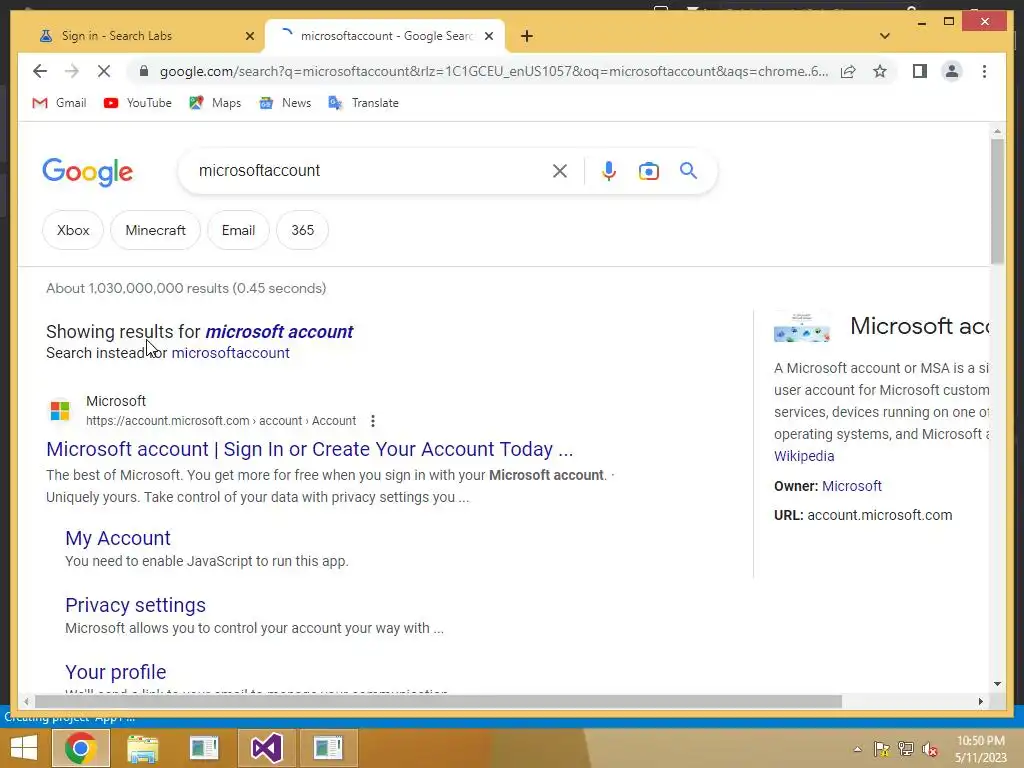Image resolution: width=1024 pixels, height=768 pixels.
Task: Open the Privacy settings sitelink
Action: (x=135, y=605)
